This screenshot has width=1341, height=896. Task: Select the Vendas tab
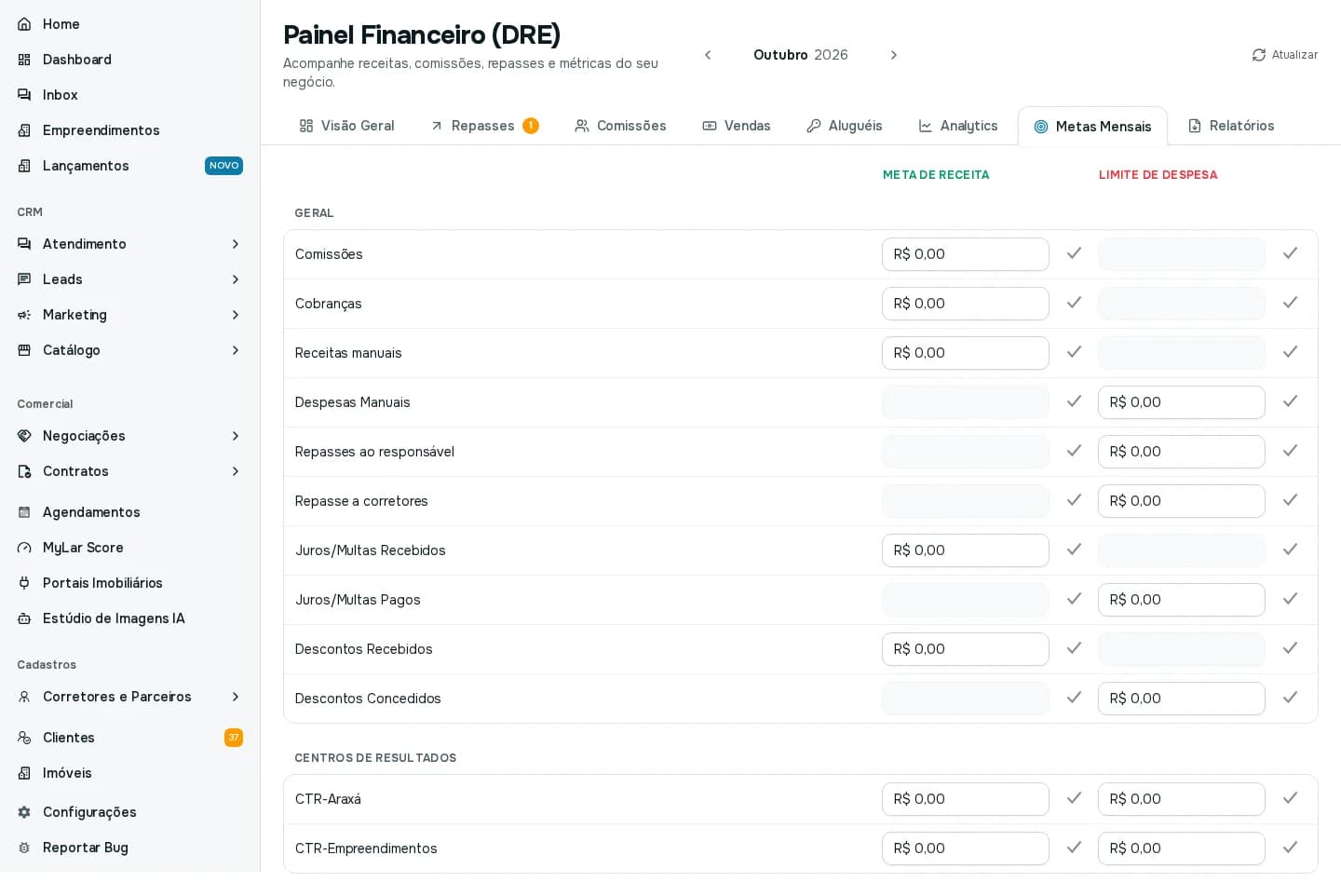pyautogui.click(x=737, y=126)
